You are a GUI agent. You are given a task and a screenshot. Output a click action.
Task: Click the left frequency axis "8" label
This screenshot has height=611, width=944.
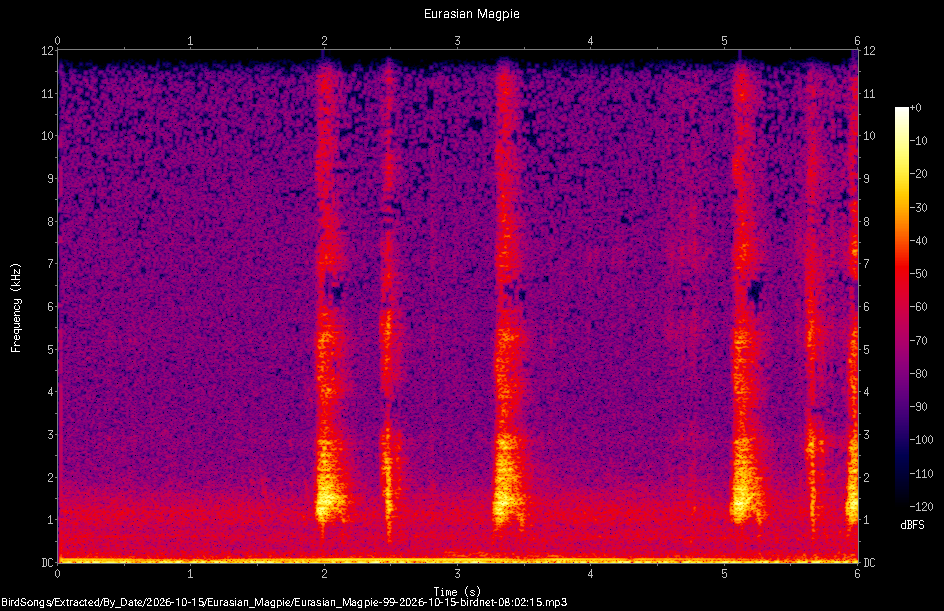tap(51, 222)
